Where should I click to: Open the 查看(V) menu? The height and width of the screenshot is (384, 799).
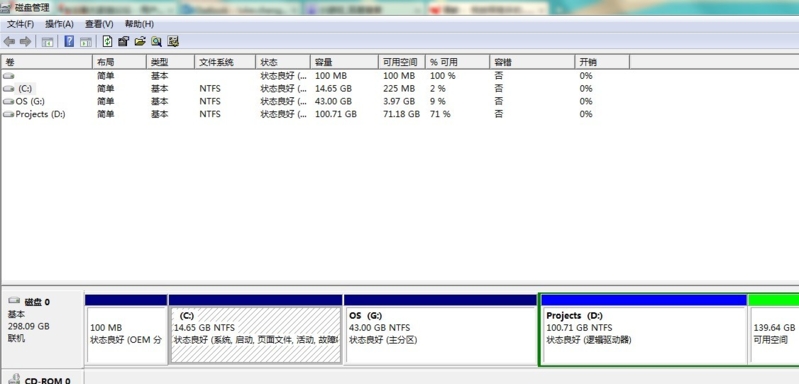pos(99,24)
